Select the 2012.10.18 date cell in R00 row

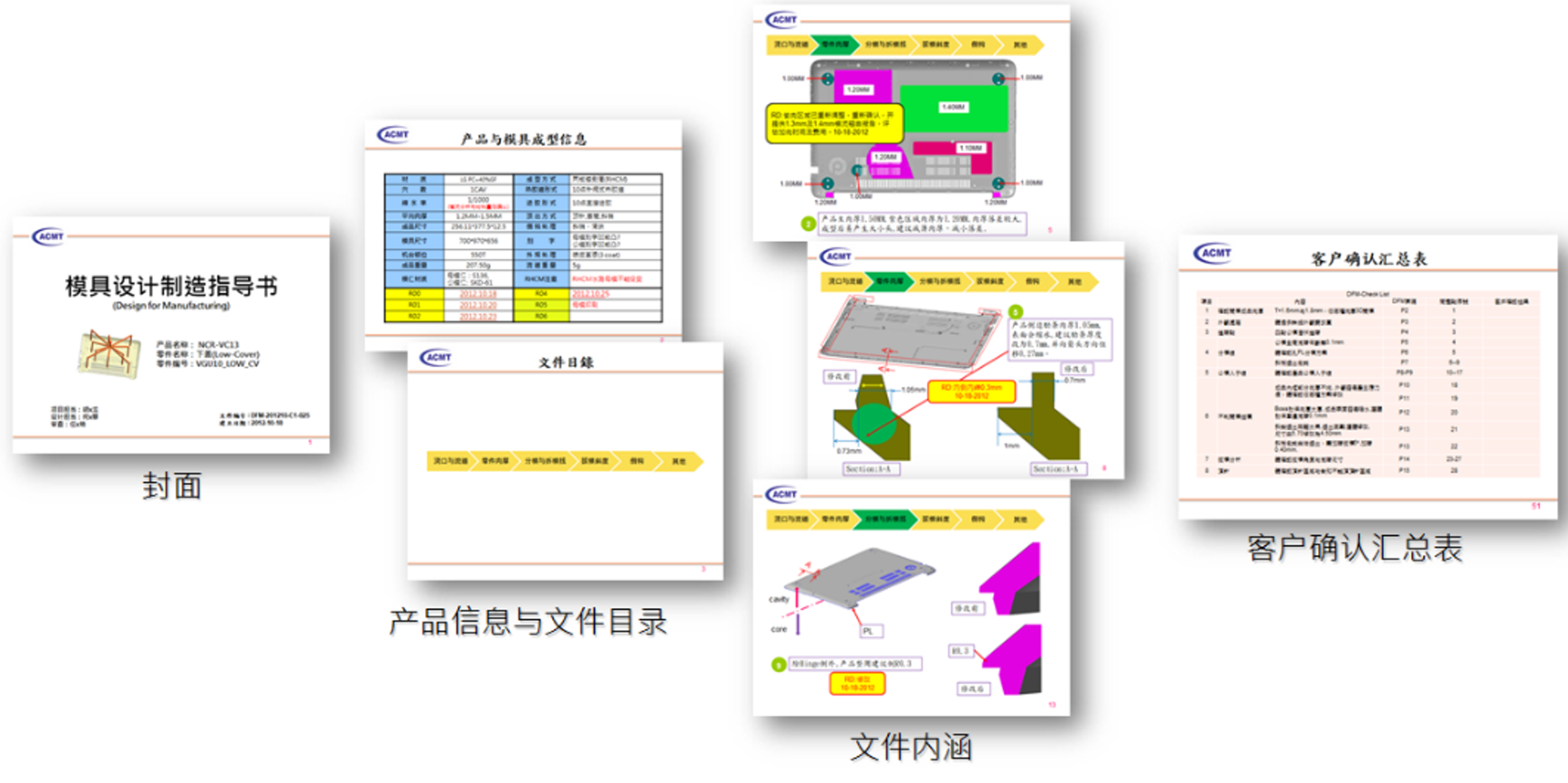pos(478,294)
